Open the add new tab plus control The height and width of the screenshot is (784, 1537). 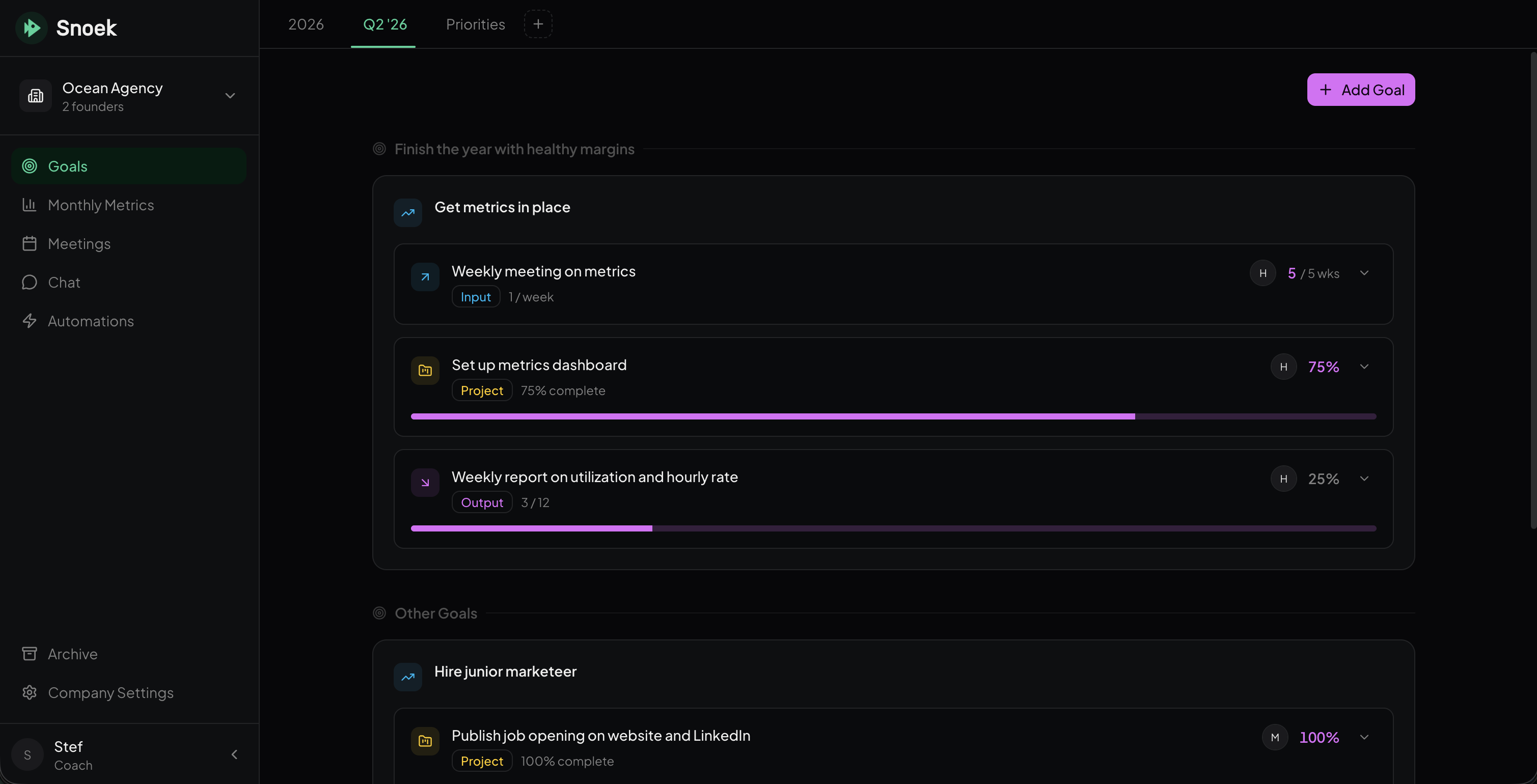click(538, 24)
